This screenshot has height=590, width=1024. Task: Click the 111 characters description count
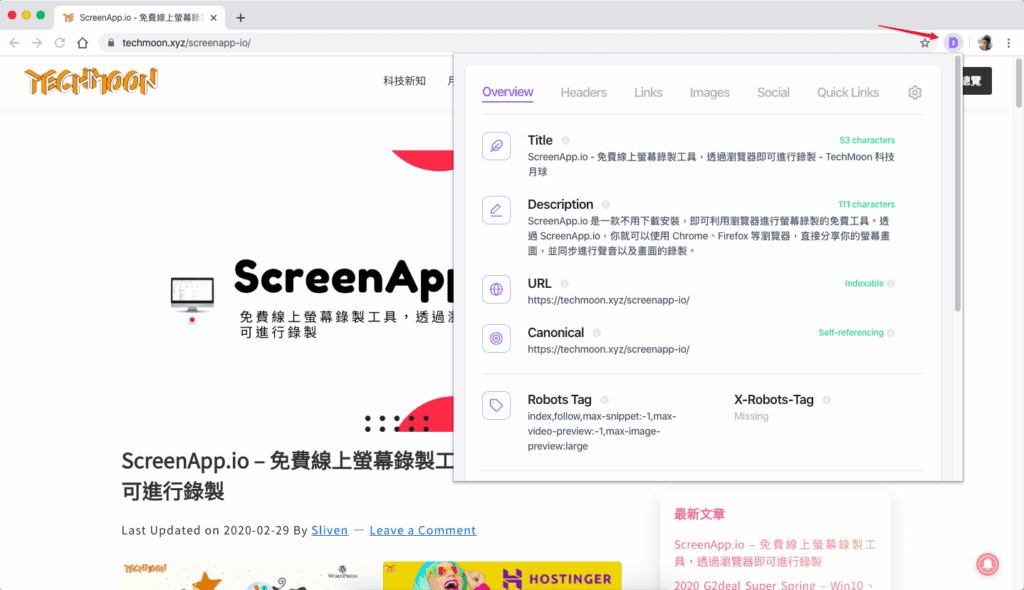point(866,205)
